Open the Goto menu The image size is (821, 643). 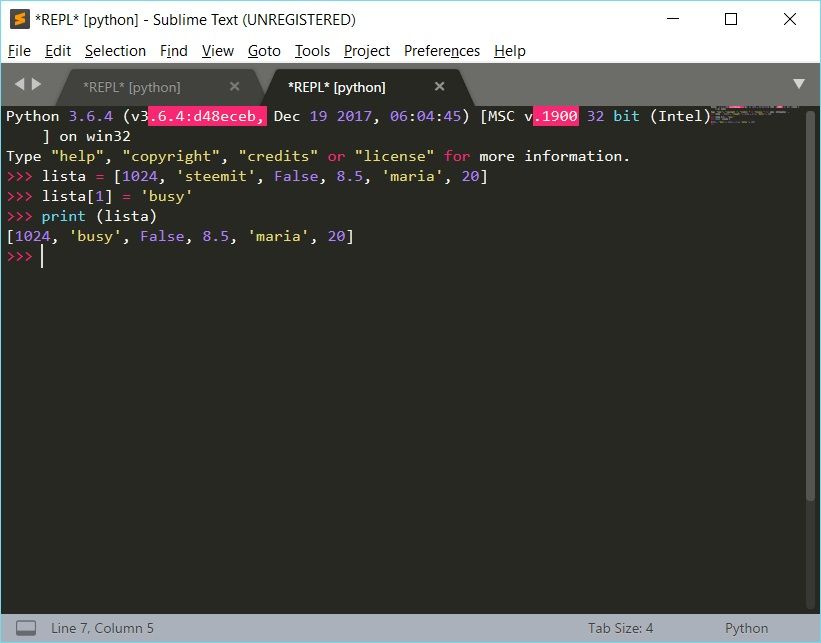point(264,51)
